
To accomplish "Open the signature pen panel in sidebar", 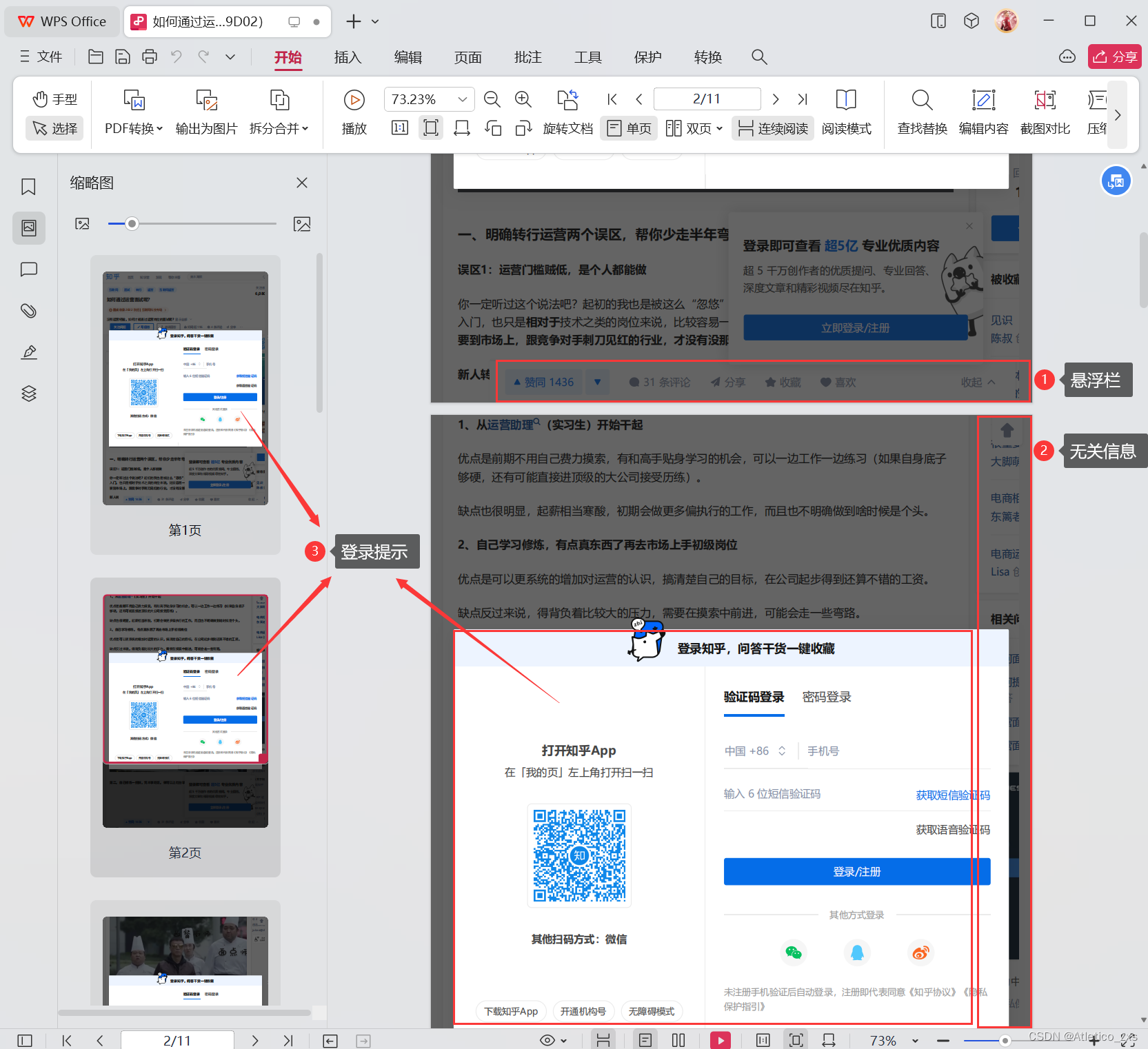I will click(x=29, y=352).
